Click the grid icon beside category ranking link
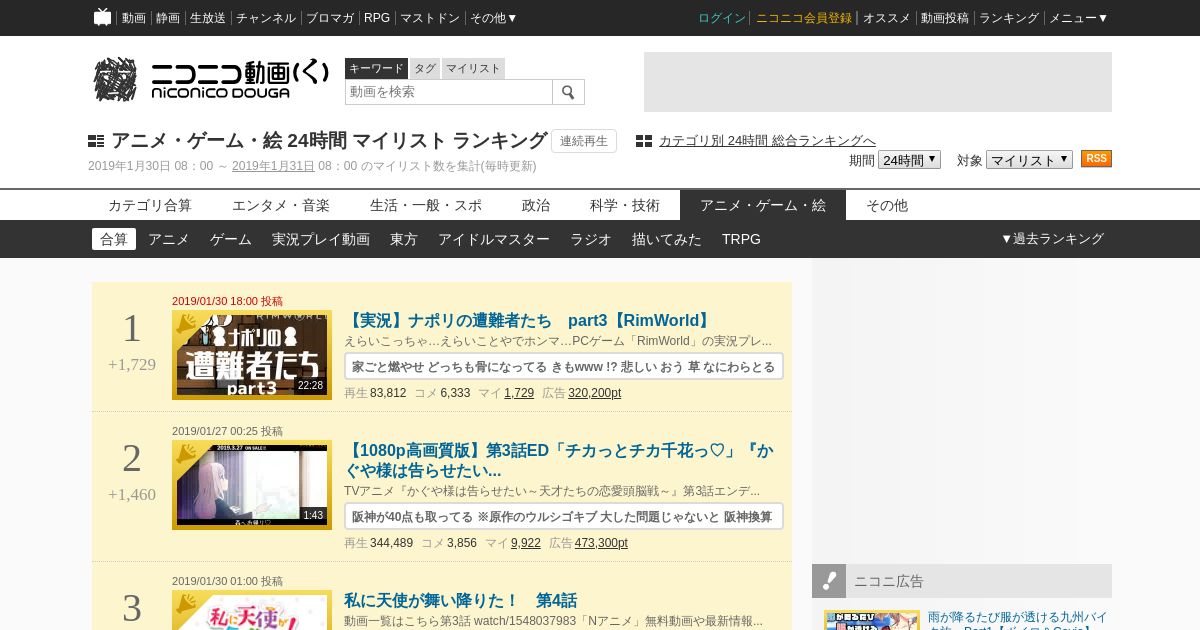The image size is (1200, 630). [x=644, y=141]
